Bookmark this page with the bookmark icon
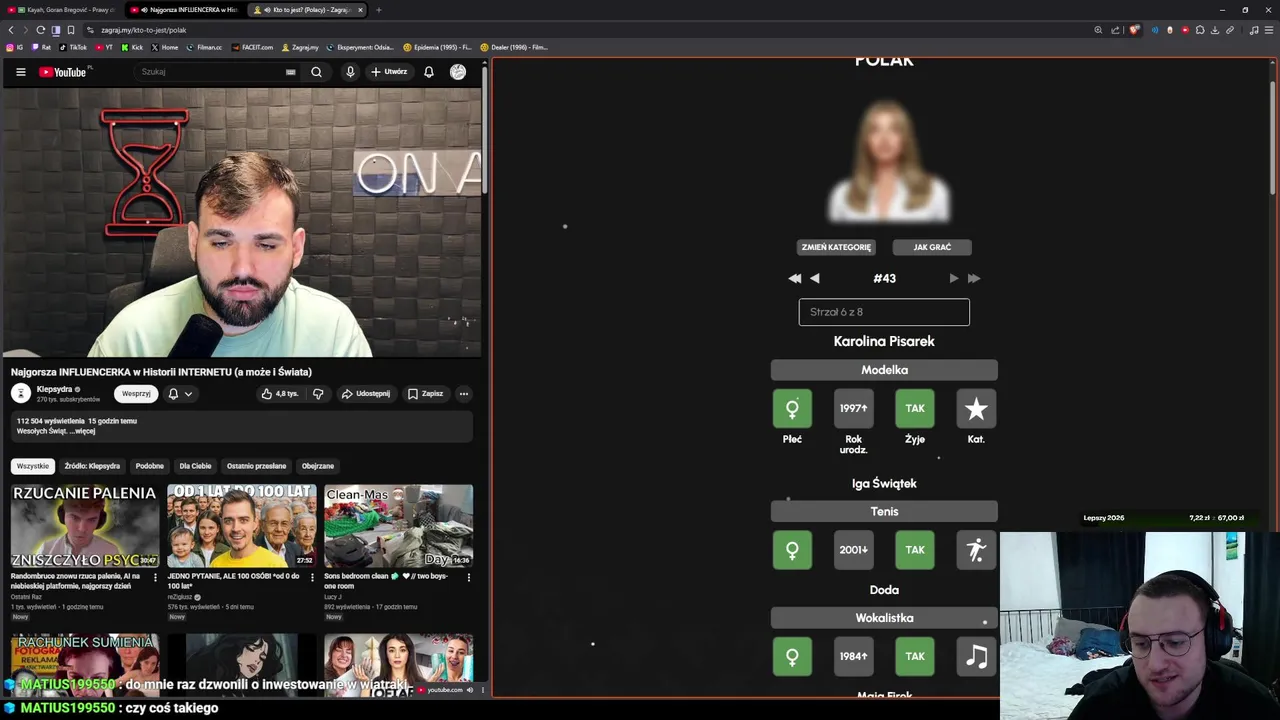1280x720 pixels. click(71, 30)
